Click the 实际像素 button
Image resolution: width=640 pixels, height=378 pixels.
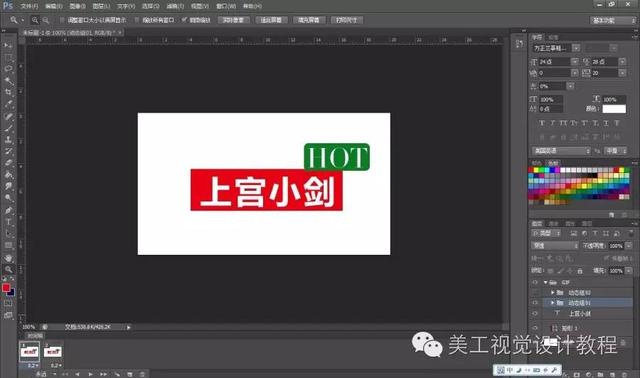(x=233, y=20)
